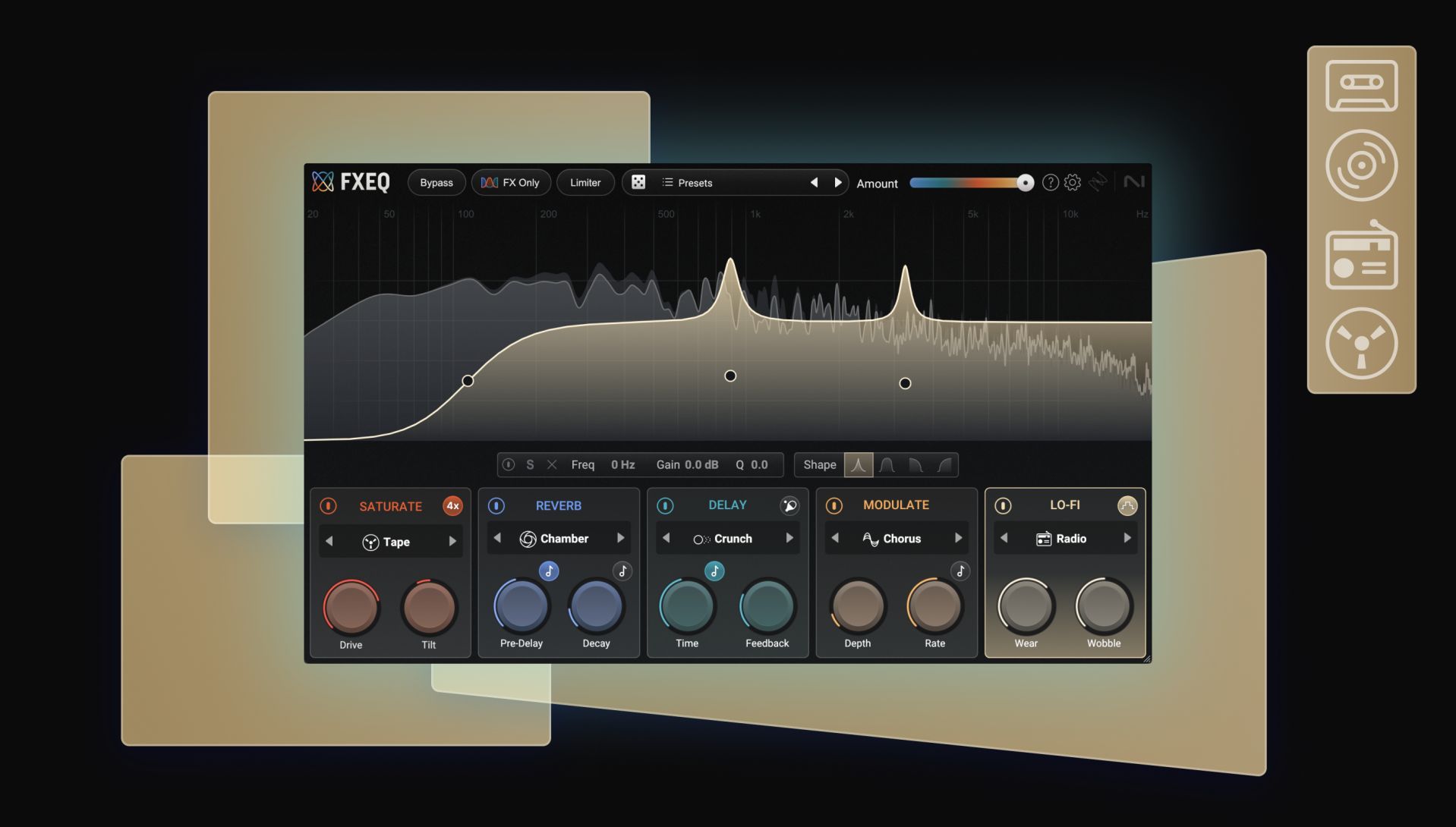Click the Q value field

[x=760, y=464]
